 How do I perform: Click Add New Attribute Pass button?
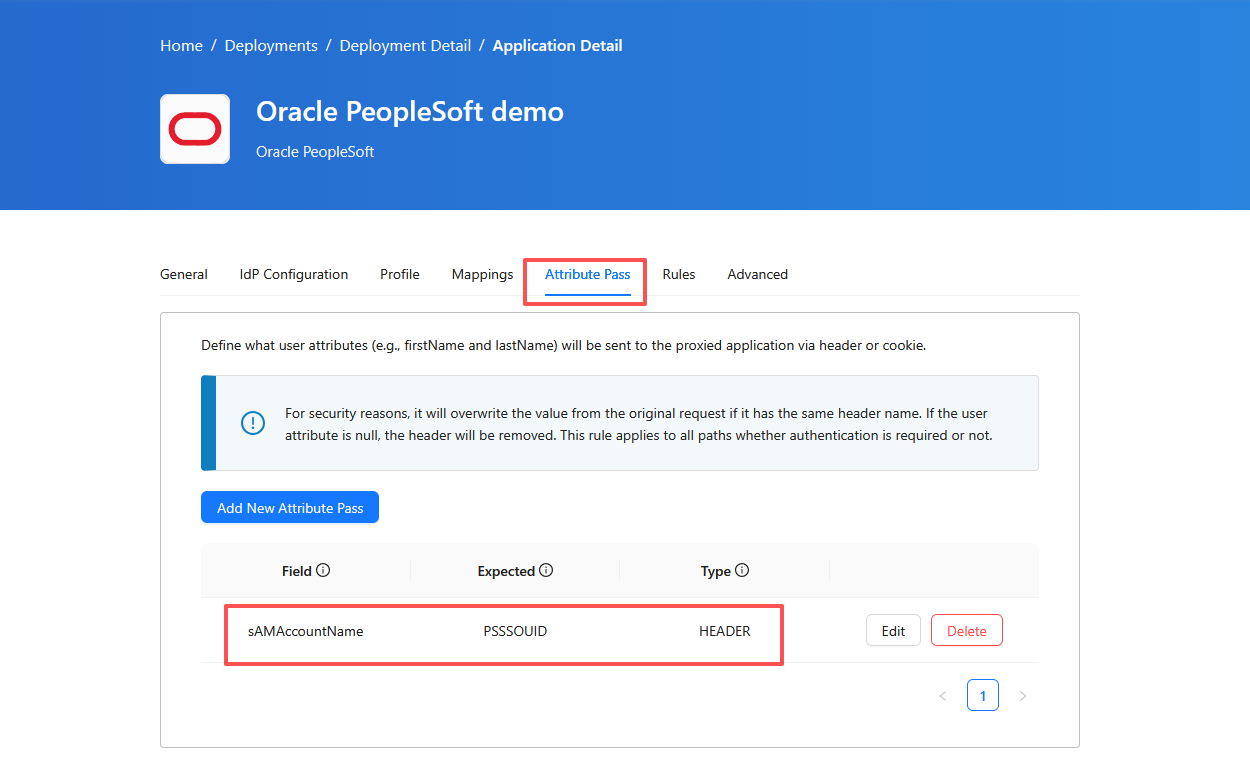click(x=290, y=507)
